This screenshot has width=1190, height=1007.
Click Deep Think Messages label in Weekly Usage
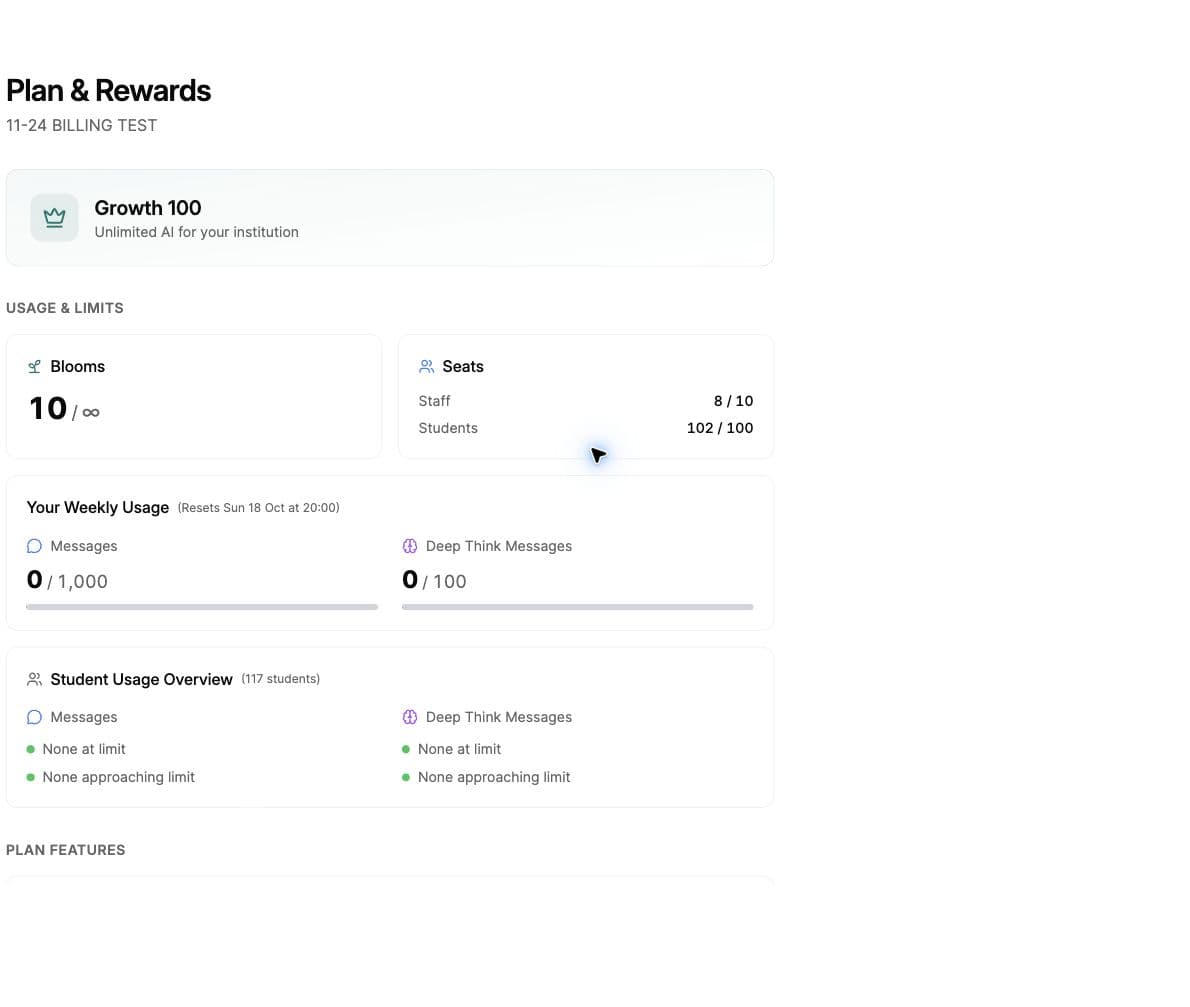[499, 546]
